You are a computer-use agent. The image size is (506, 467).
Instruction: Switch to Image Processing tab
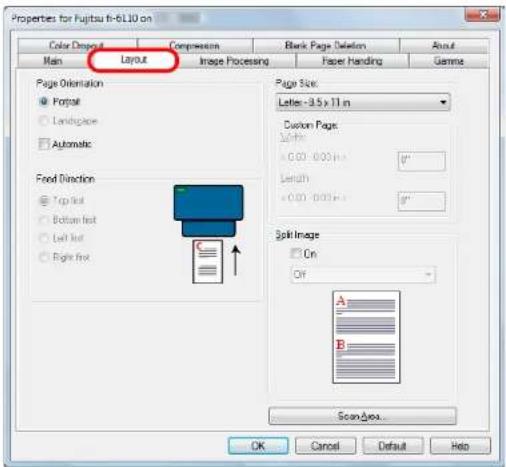234,61
